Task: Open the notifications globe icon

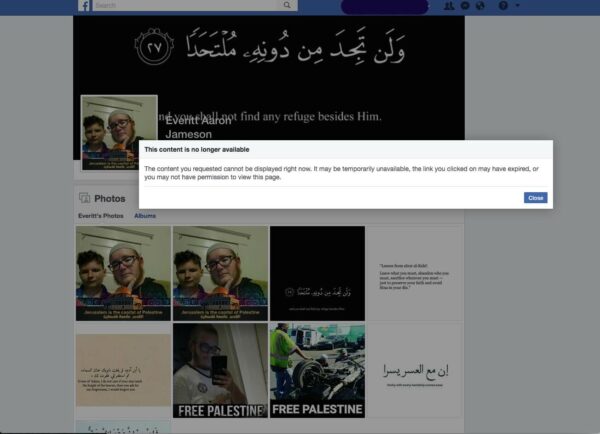Action: [x=480, y=6]
